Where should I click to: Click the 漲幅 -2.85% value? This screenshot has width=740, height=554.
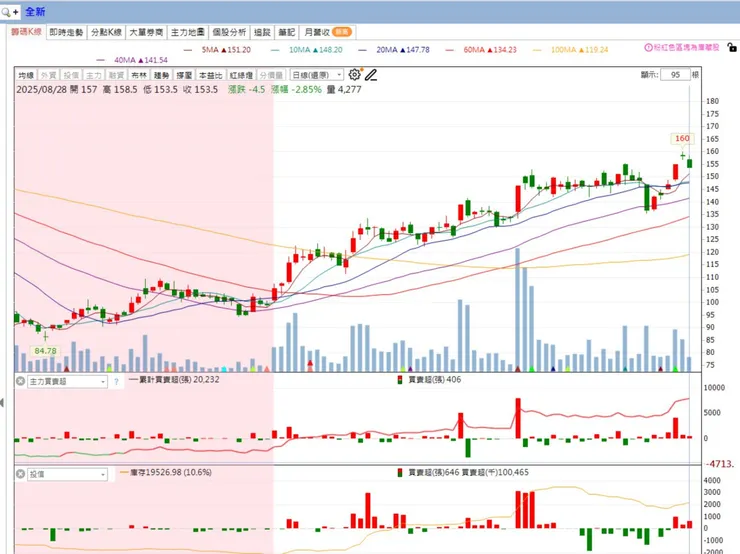[296, 89]
